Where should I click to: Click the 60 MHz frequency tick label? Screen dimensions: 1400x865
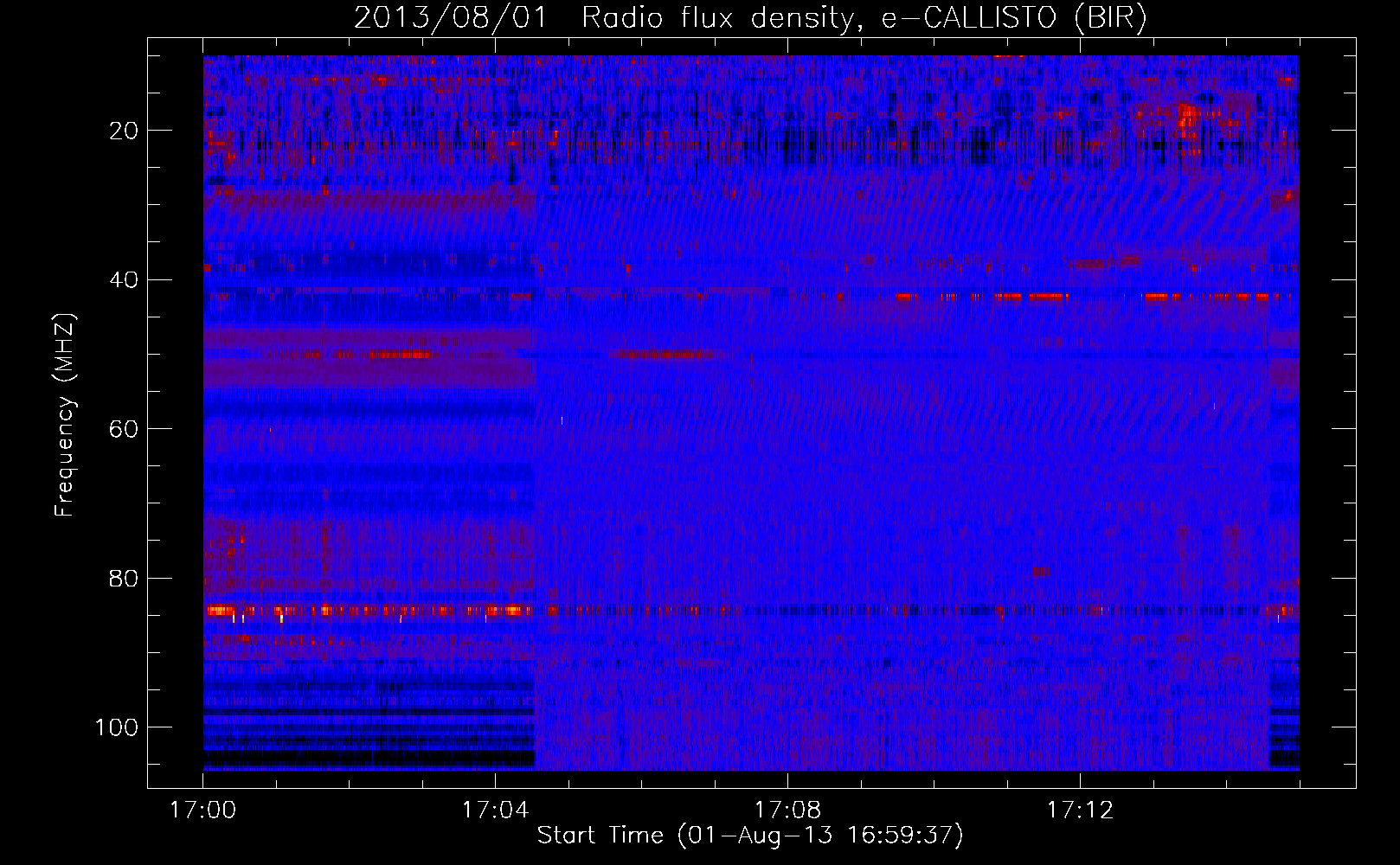click(125, 428)
